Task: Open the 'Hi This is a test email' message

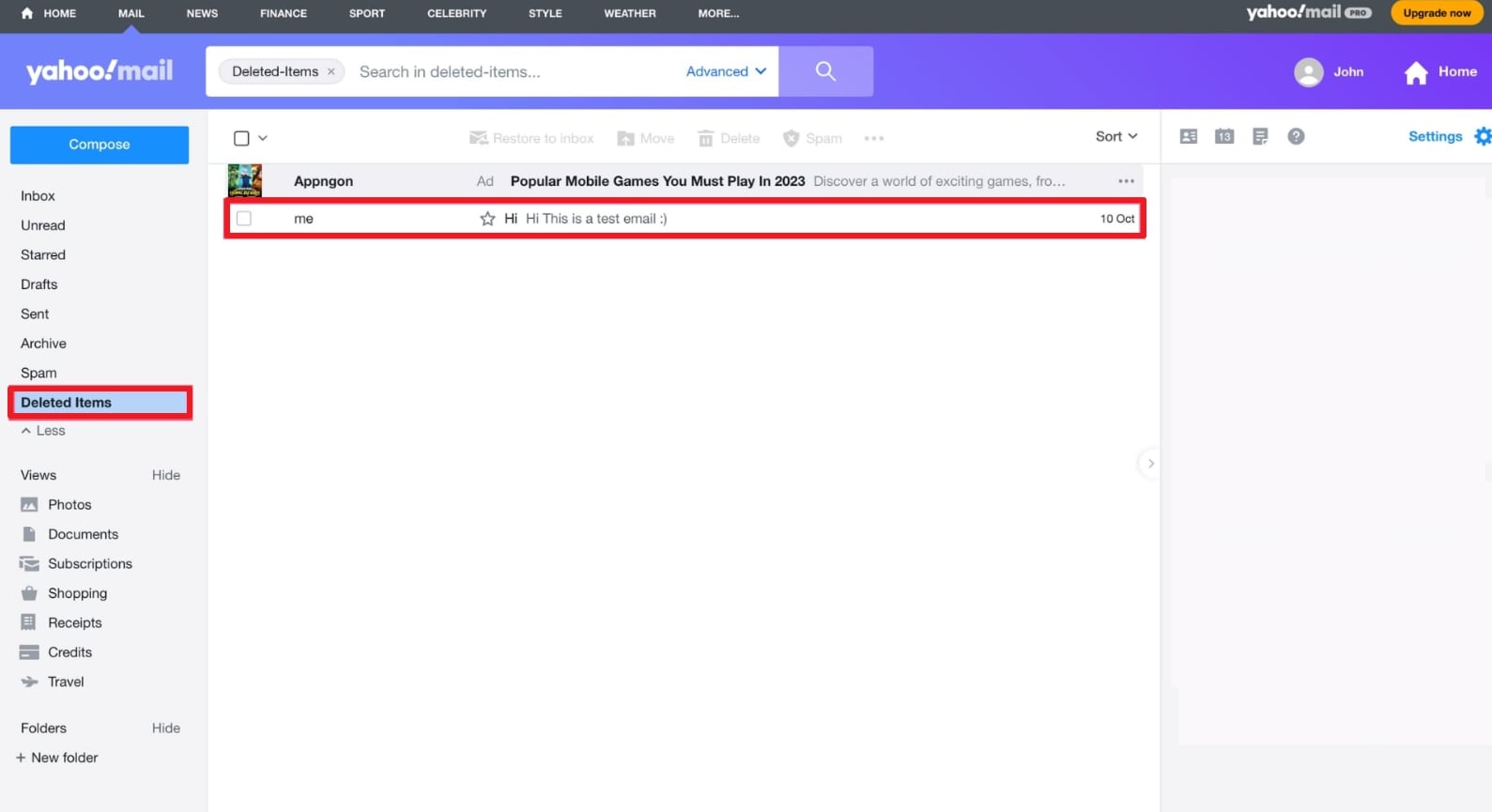Action: point(684,219)
